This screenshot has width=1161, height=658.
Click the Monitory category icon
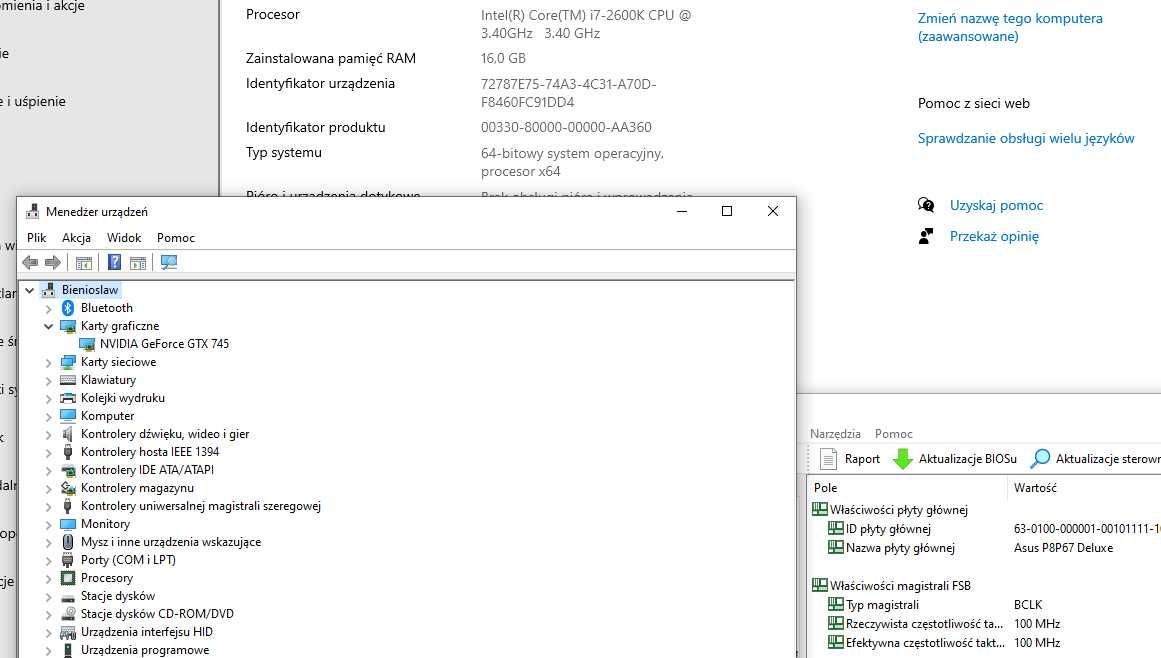[68, 524]
